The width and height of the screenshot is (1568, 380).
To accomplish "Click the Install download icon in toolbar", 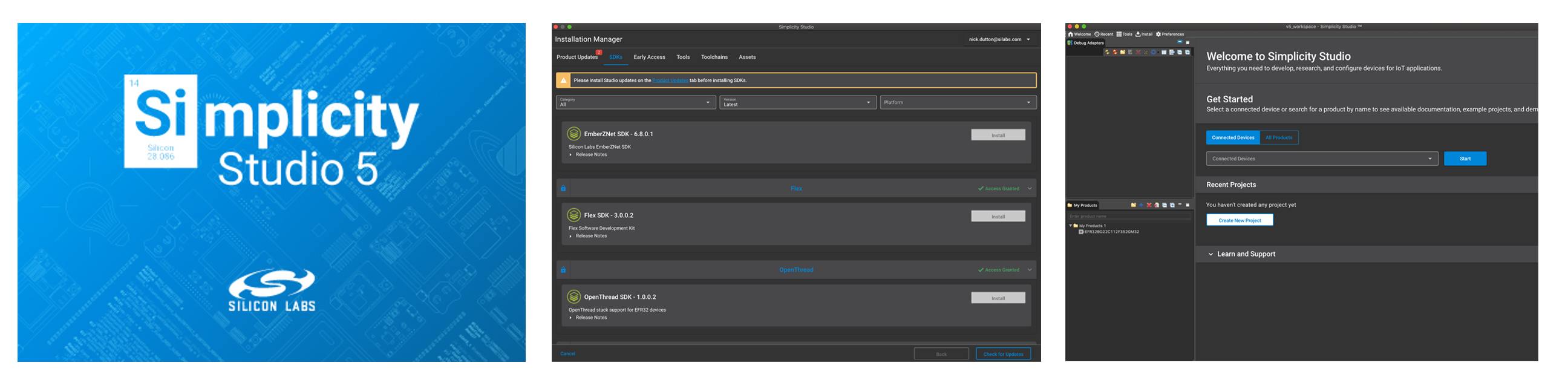I will 1138,34.
